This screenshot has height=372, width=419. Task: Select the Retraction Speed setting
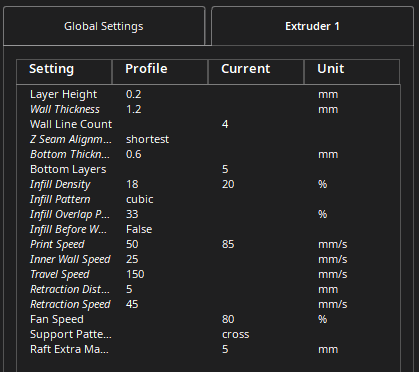tap(208, 304)
